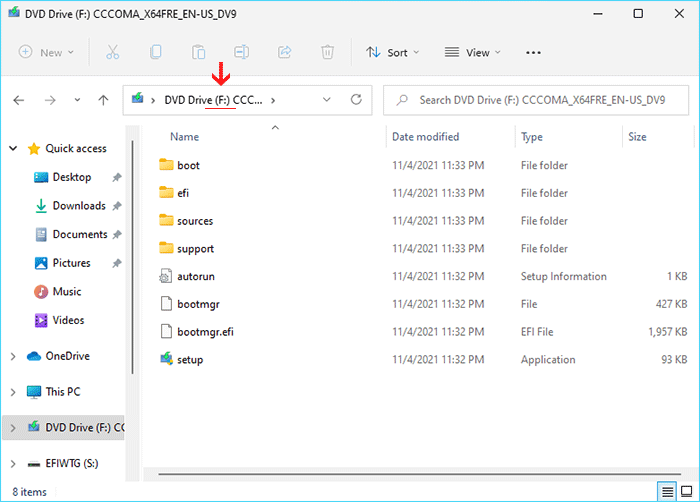The height and width of the screenshot is (502, 700).
Task: Click the drive icon in address bar
Action: [x=137, y=98]
